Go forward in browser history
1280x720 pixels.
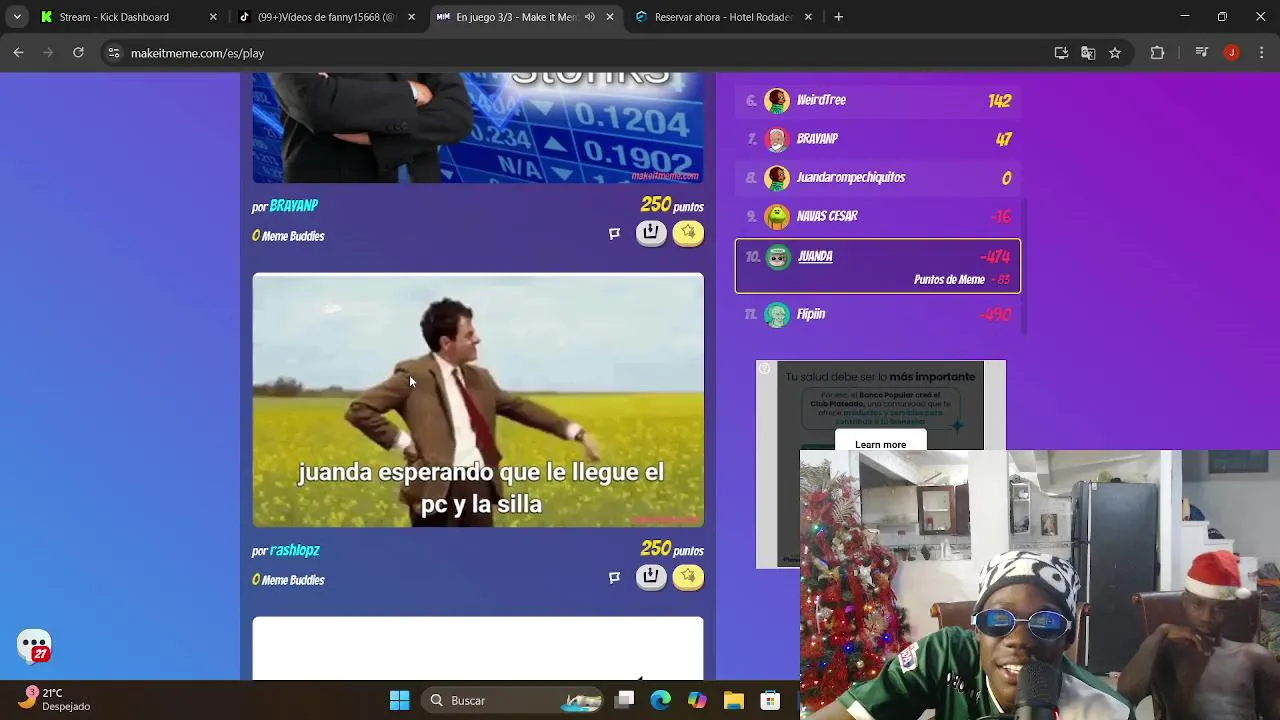pos(48,53)
